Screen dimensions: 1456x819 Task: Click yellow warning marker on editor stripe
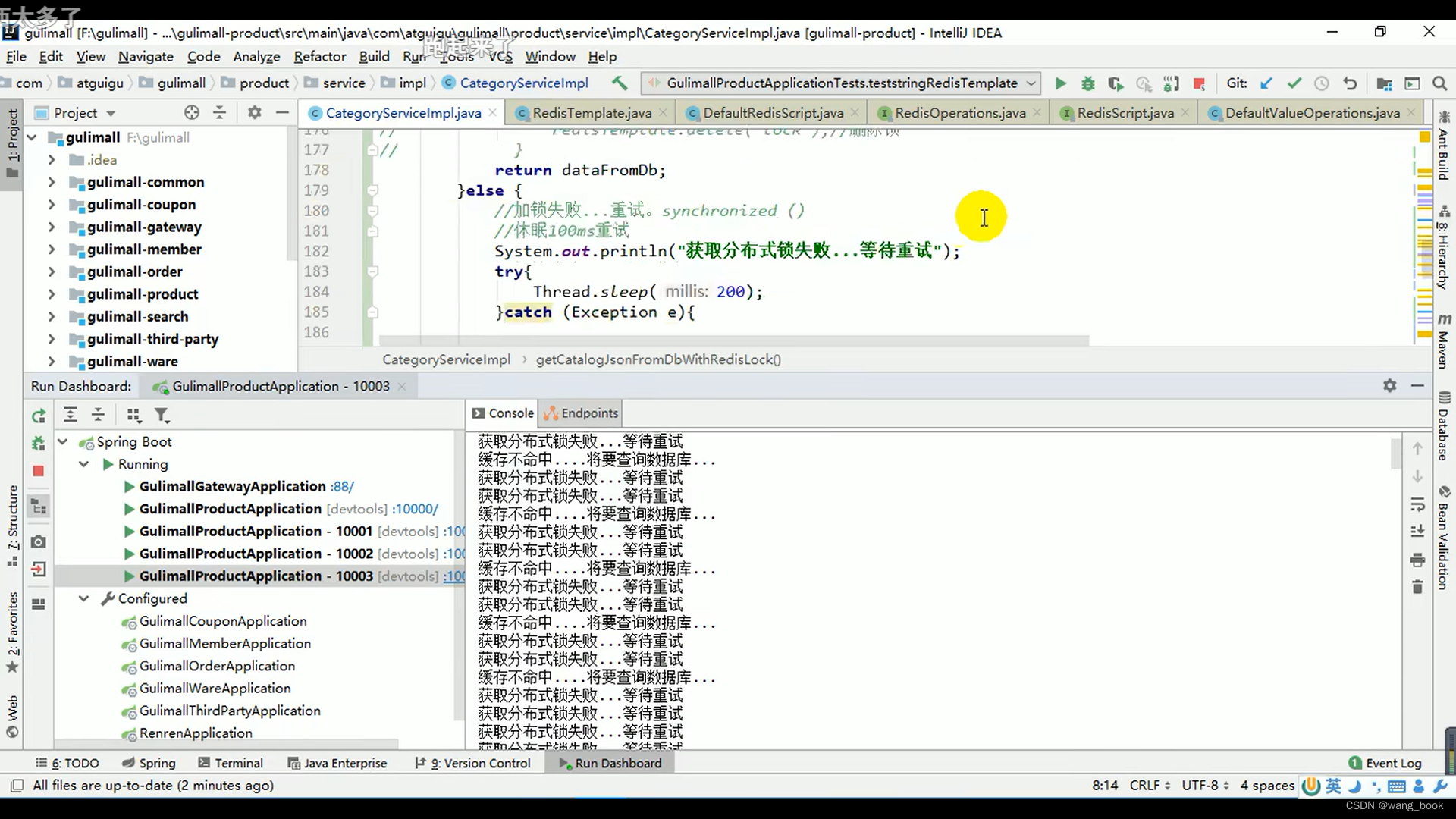pos(1425,137)
